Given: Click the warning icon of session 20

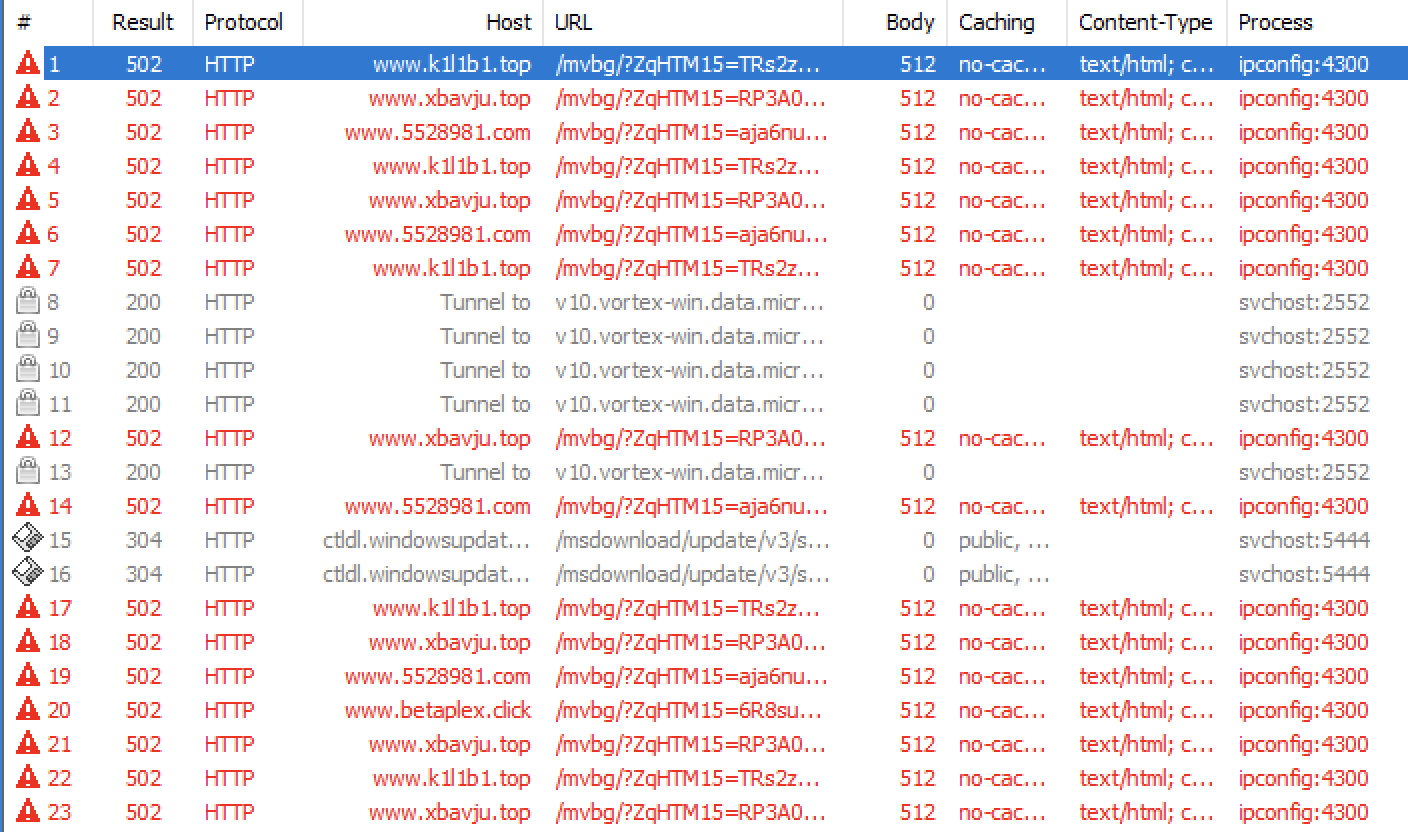Looking at the screenshot, I should [28, 710].
